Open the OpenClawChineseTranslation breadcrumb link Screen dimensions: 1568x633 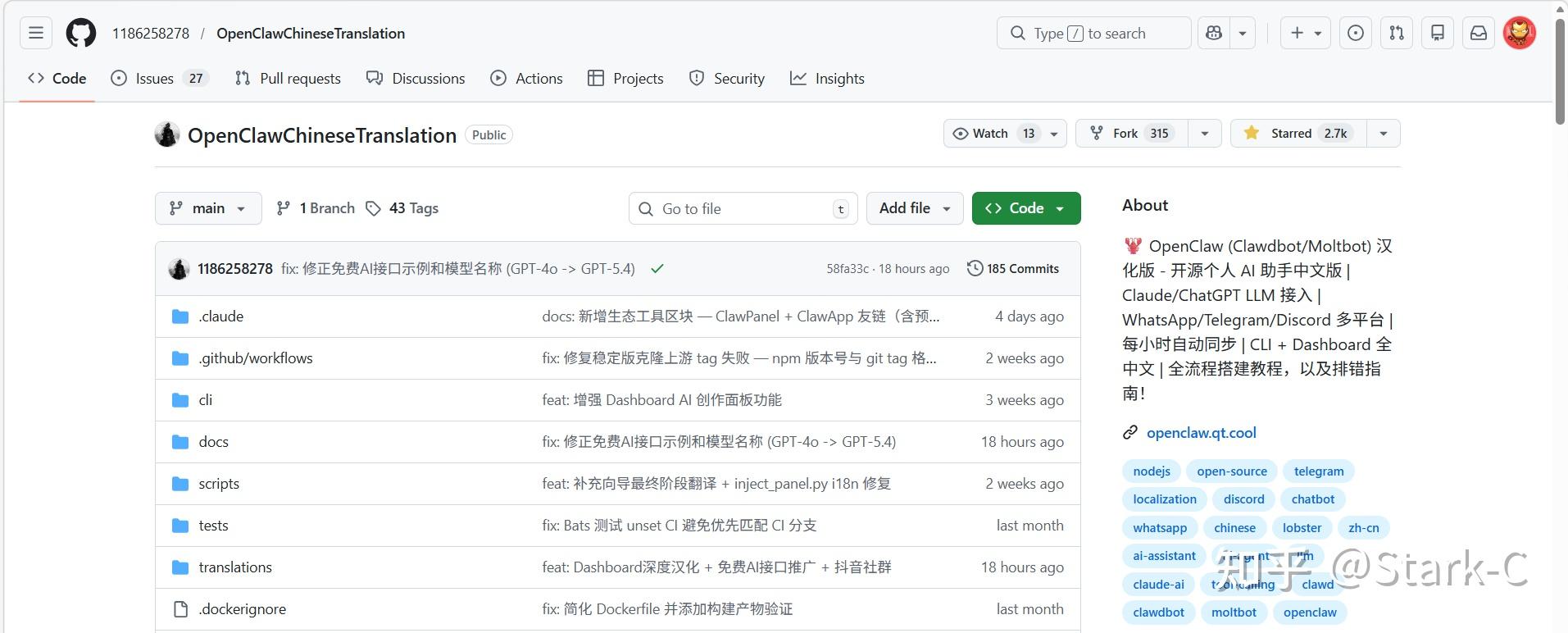click(x=311, y=34)
